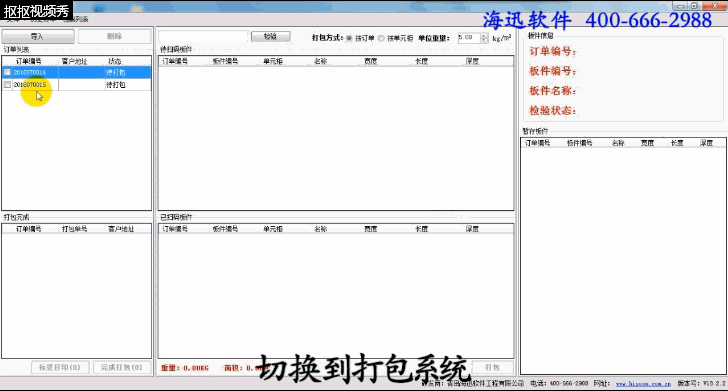Image resolution: width=728 pixels, height=391 pixels.
Task: Click the 删除 delete button
Action: point(114,36)
